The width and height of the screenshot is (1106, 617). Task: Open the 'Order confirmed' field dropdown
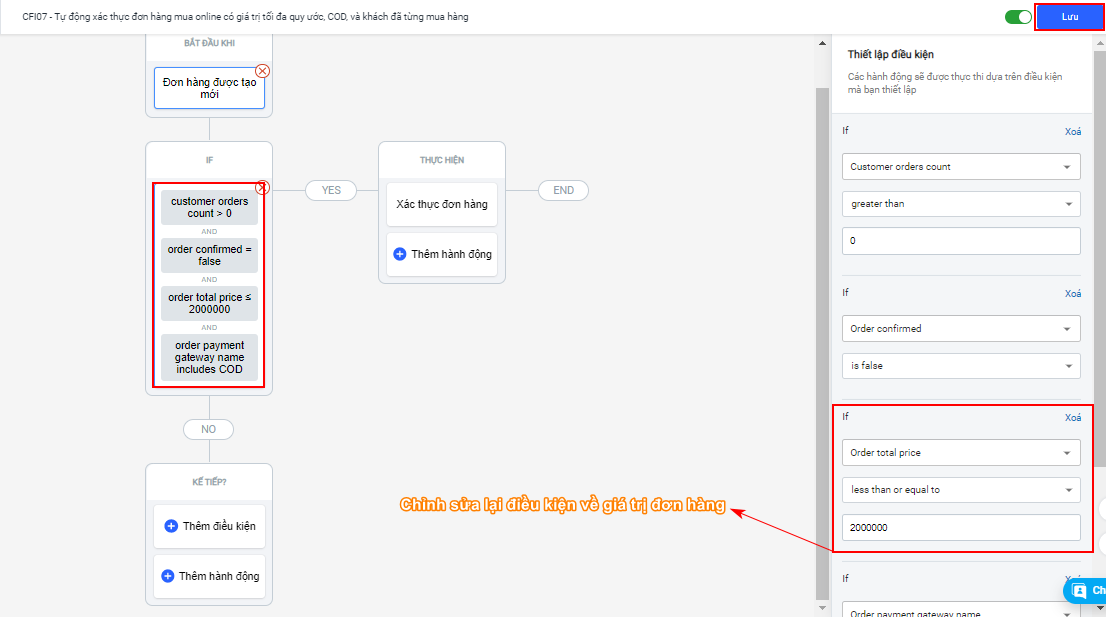pyautogui.click(x=961, y=329)
